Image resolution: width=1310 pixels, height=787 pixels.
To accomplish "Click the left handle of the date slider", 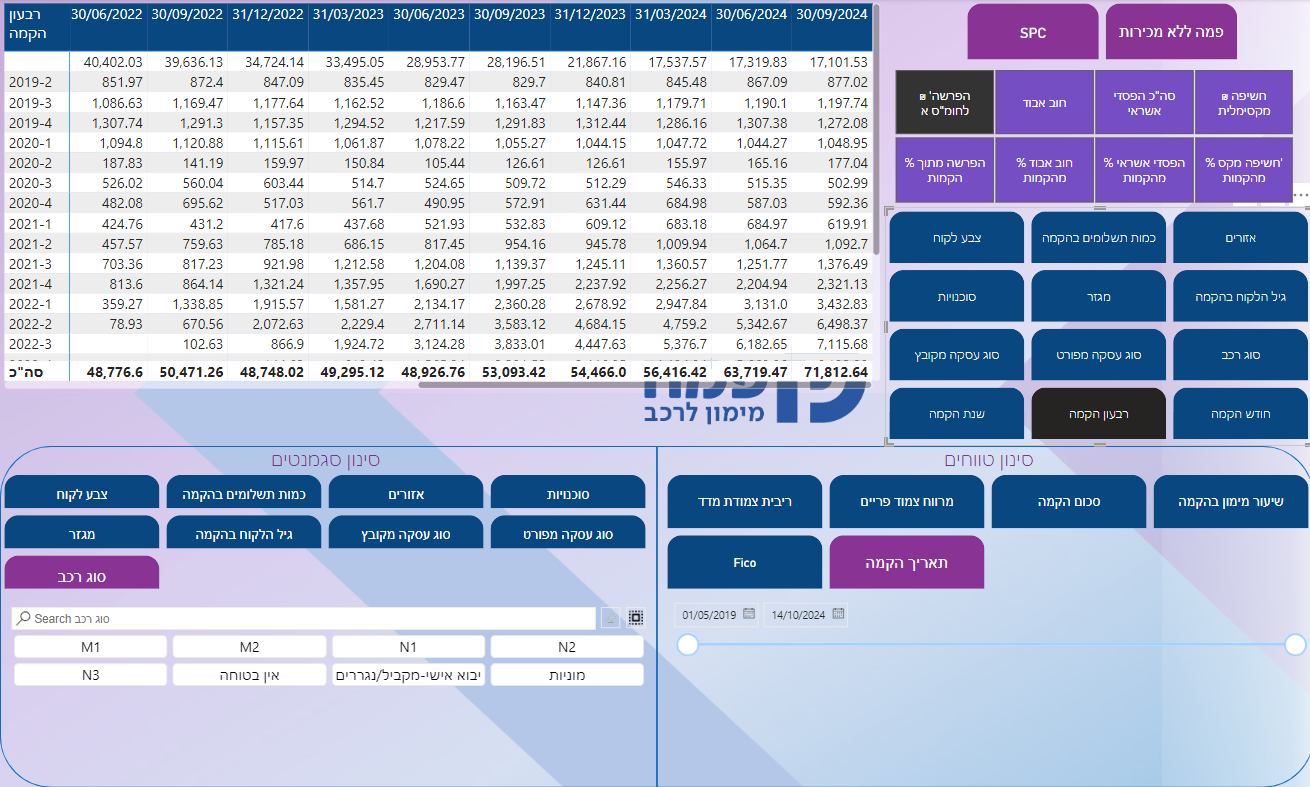I will click(688, 645).
